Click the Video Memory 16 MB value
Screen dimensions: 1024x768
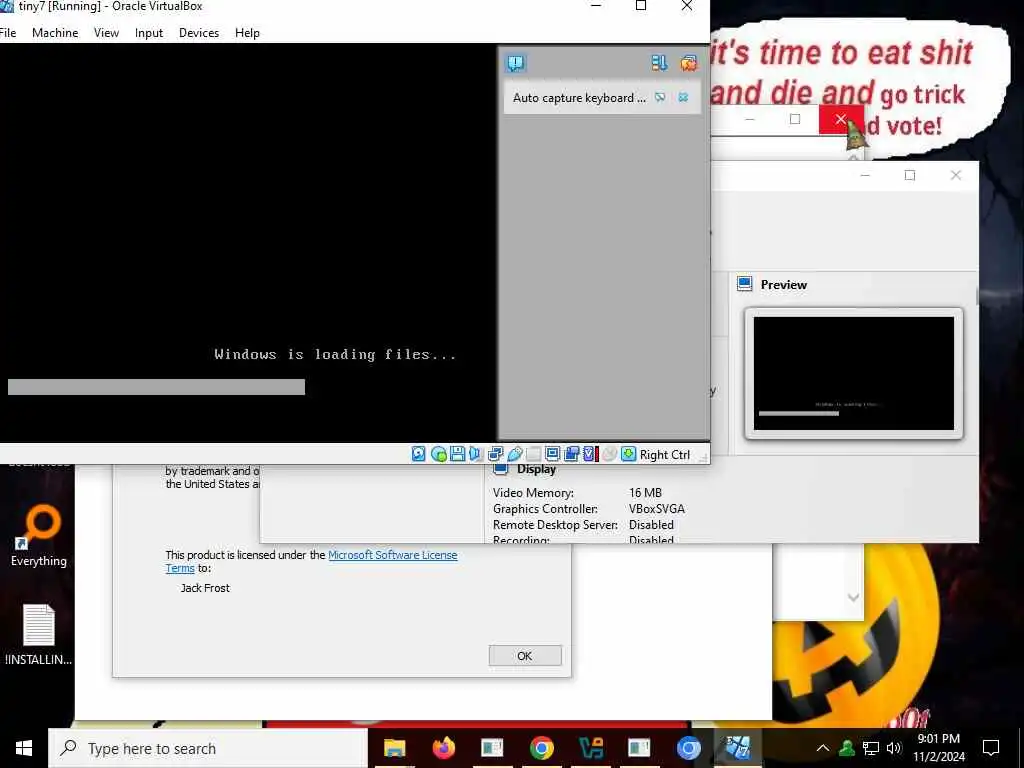pos(645,492)
